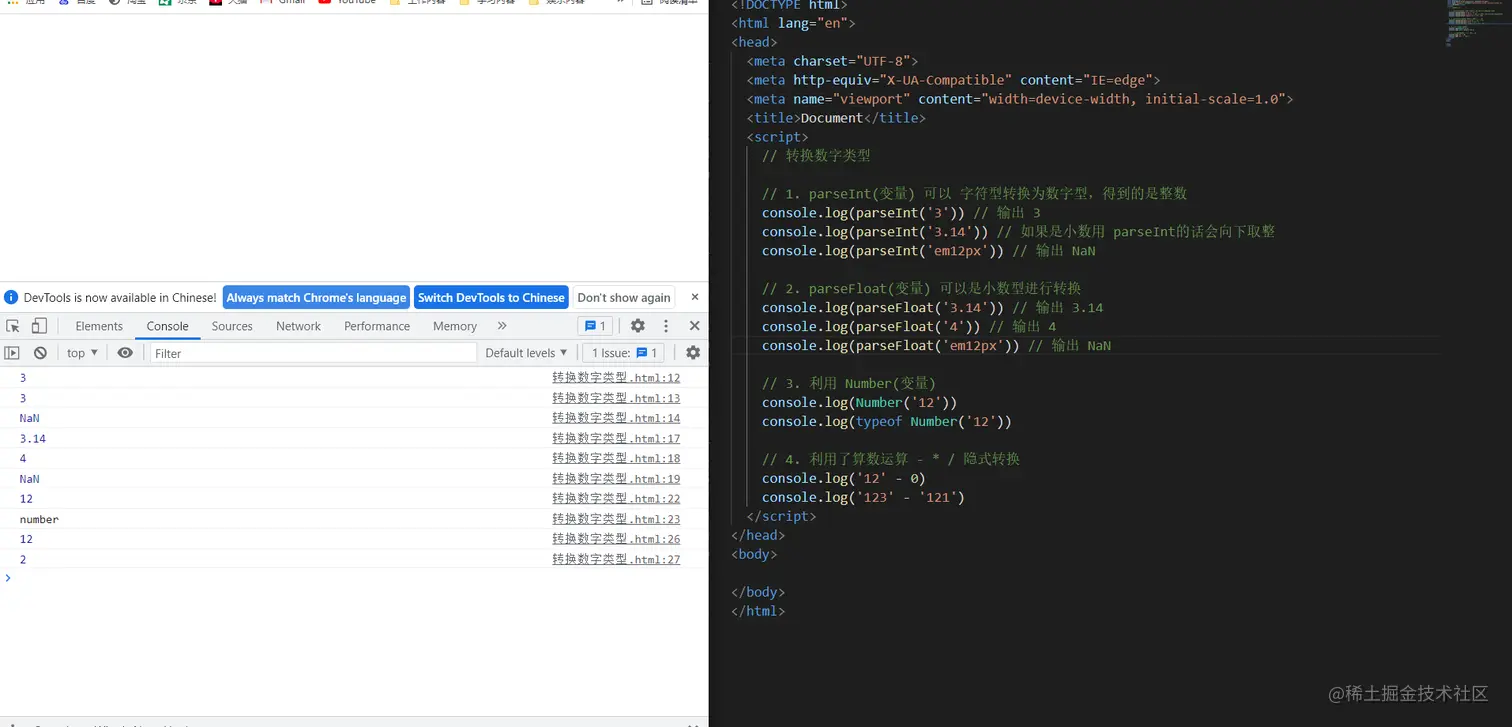Select the Console tab
The height and width of the screenshot is (727, 1512).
pos(167,326)
